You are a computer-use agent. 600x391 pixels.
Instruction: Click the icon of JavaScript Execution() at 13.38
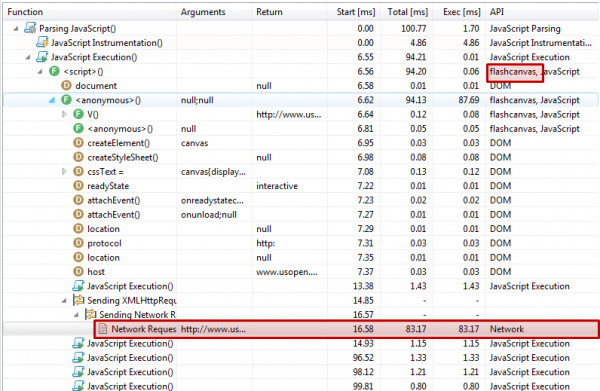[78, 286]
